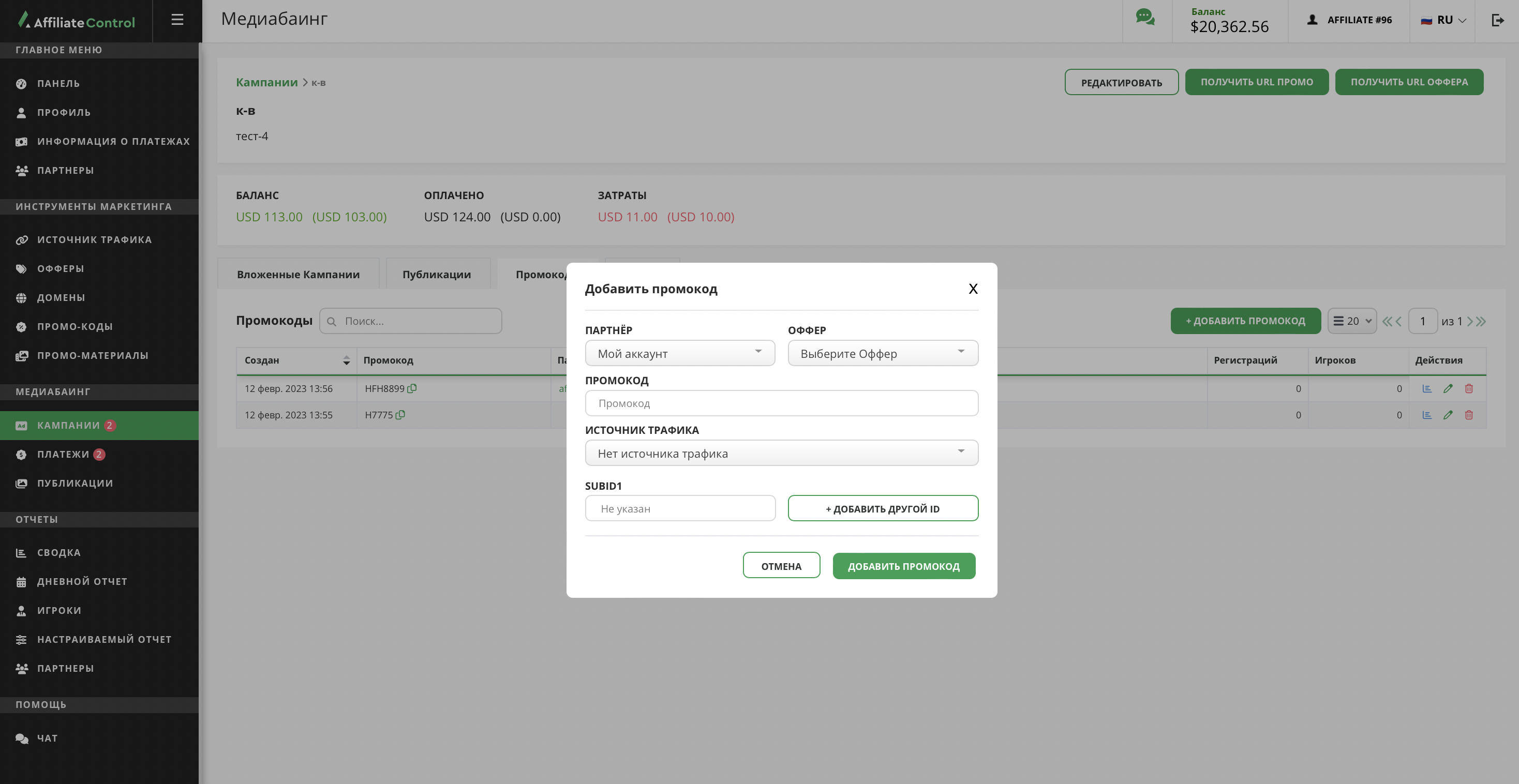
Task: Edit the H7775 promo code row
Action: click(1448, 415)
